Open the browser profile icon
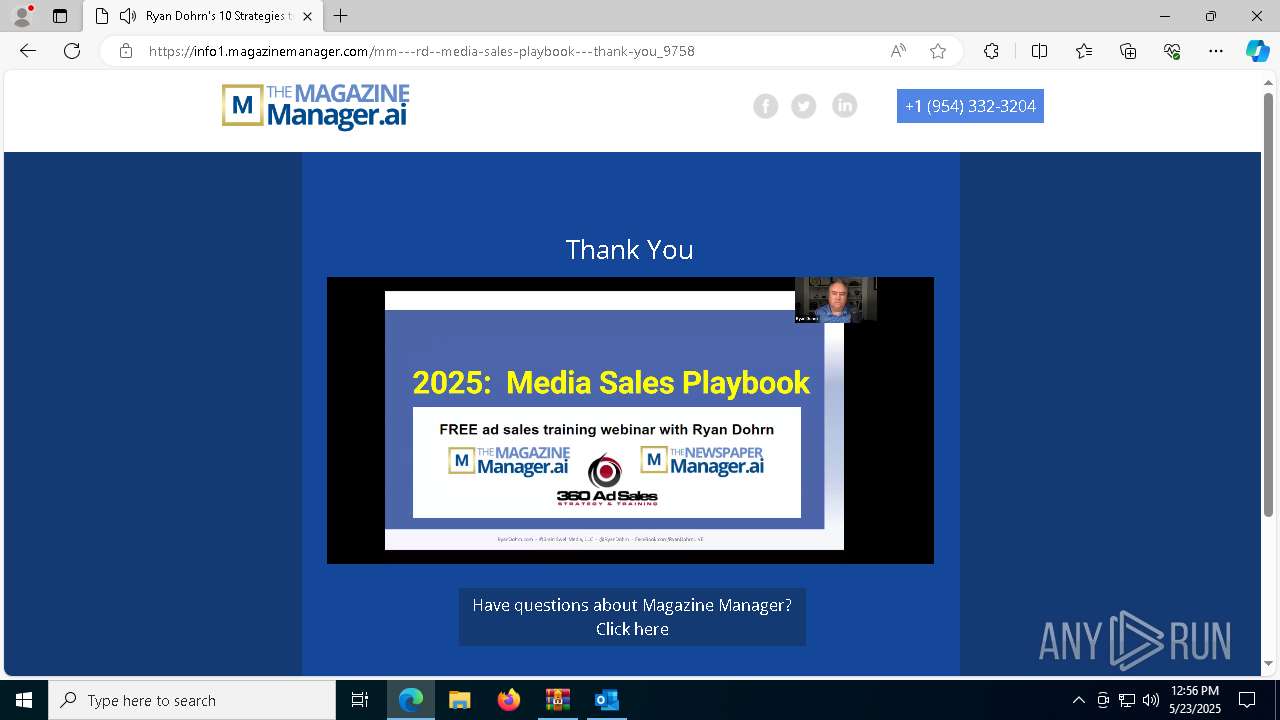 pos(21,16)
